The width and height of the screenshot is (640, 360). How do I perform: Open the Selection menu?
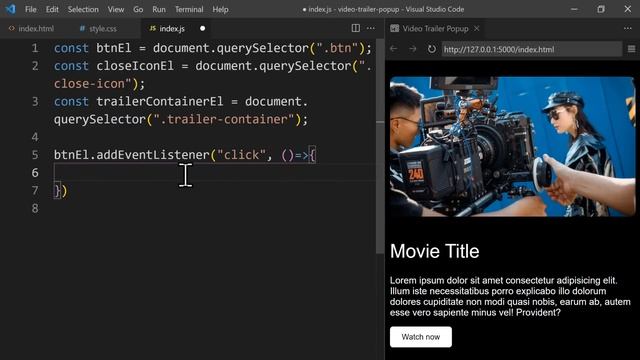(x=83, y=9)
